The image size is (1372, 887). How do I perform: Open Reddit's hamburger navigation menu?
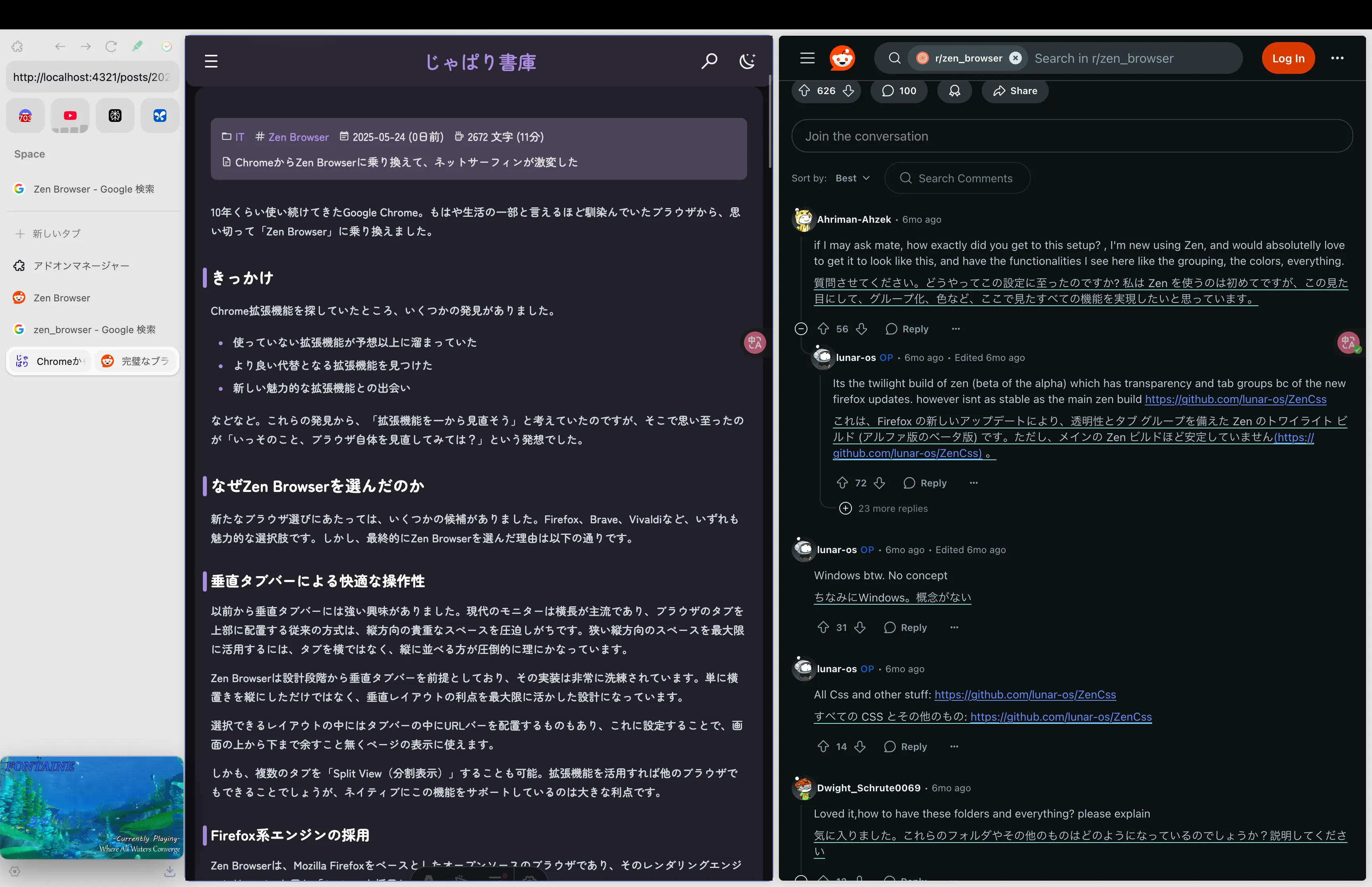pyautogui.click(x=807, y=58)
